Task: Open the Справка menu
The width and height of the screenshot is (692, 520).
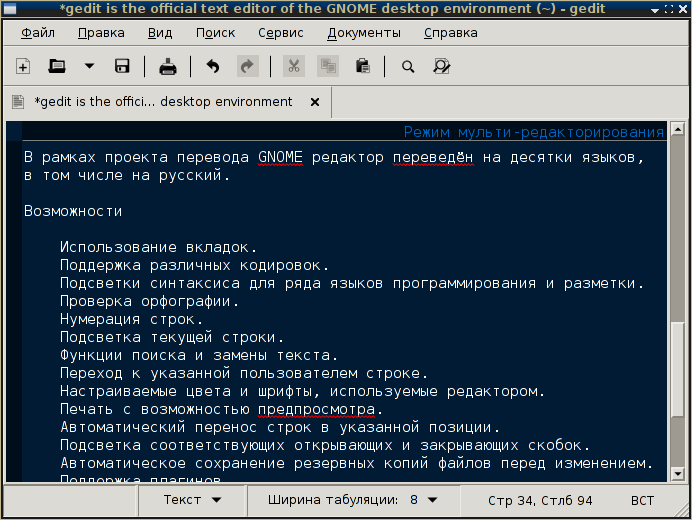Action: click(451, 33)
